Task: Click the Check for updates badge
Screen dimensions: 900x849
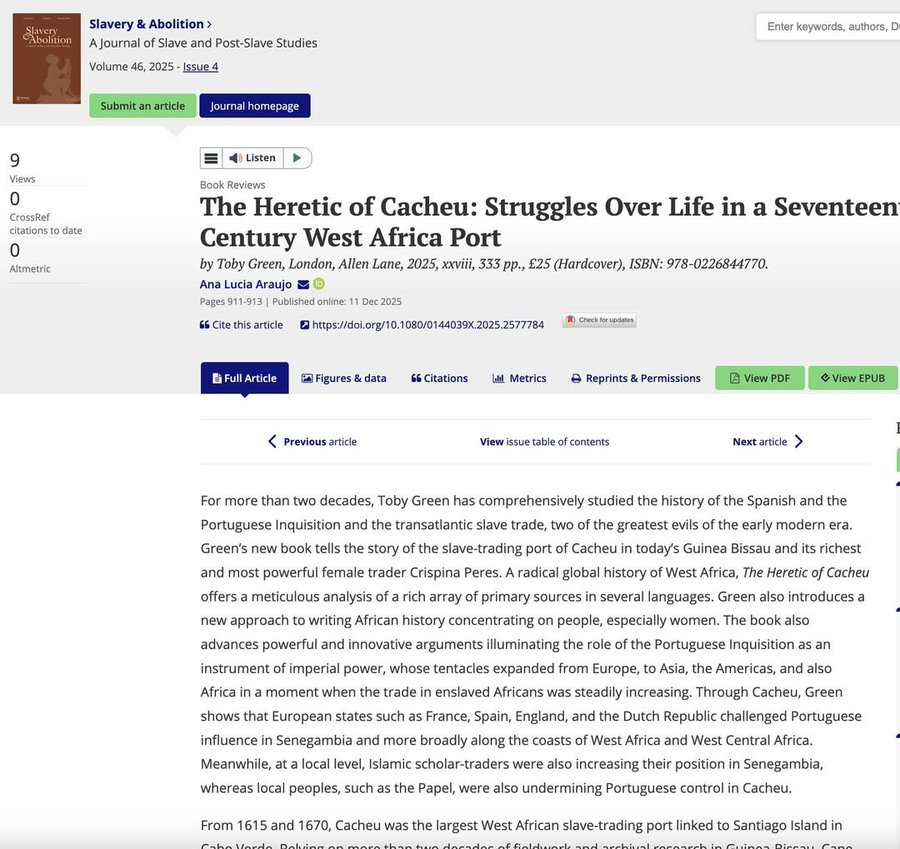Action: [x=599, y=321]
